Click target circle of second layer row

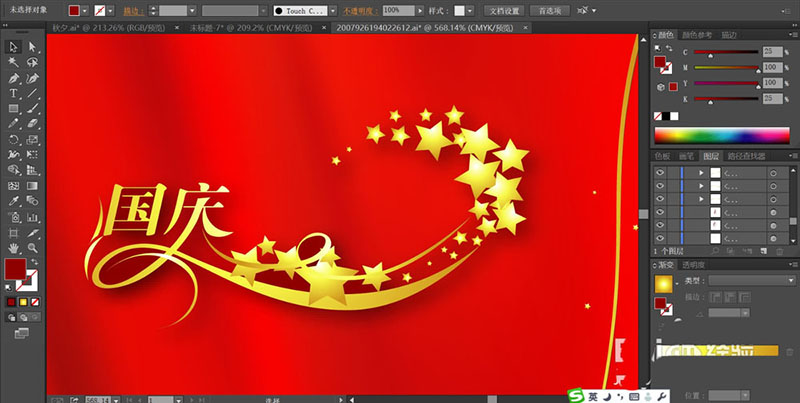click(x=773, y=186)
